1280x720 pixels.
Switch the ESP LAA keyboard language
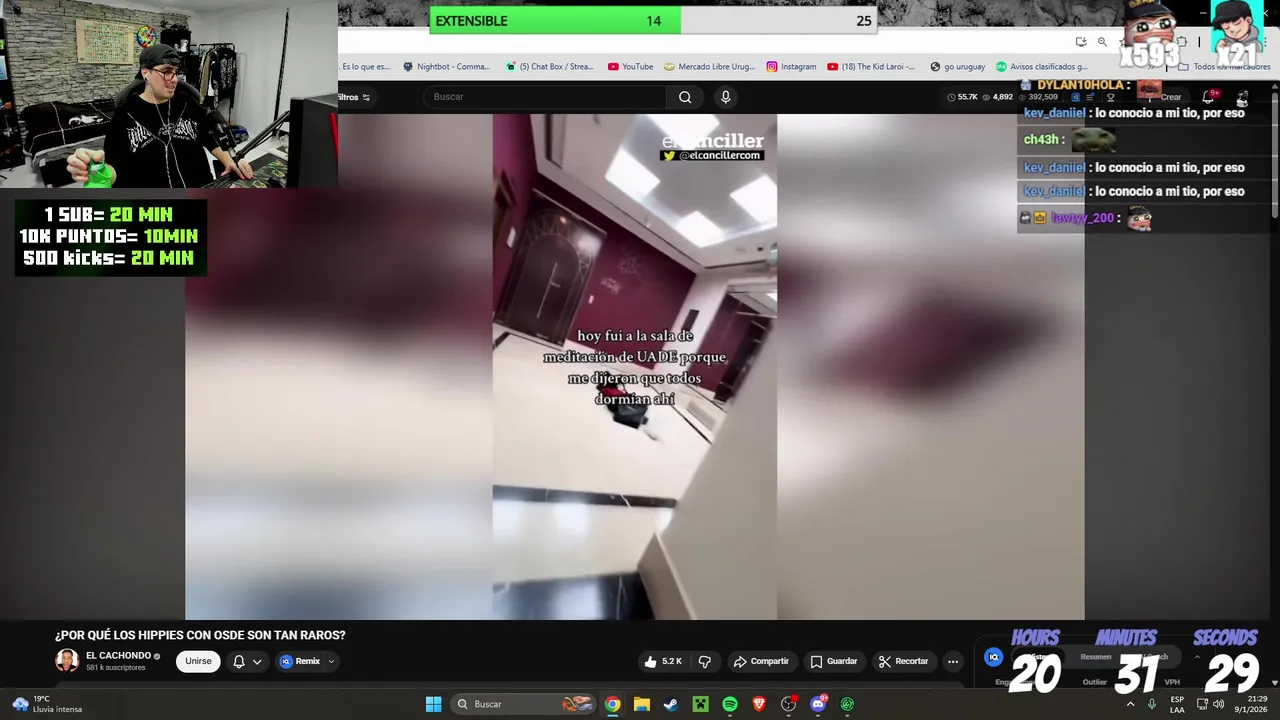1177,704
